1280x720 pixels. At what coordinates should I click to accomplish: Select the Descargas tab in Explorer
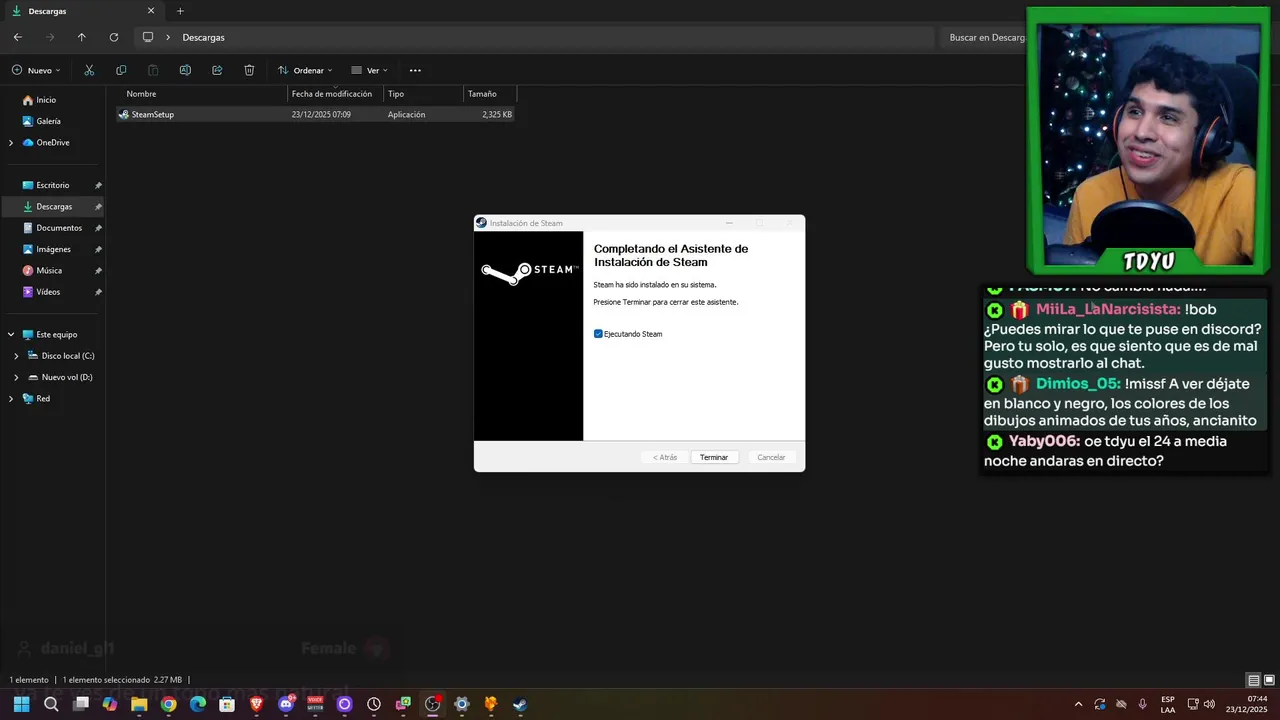coord(84,11)
